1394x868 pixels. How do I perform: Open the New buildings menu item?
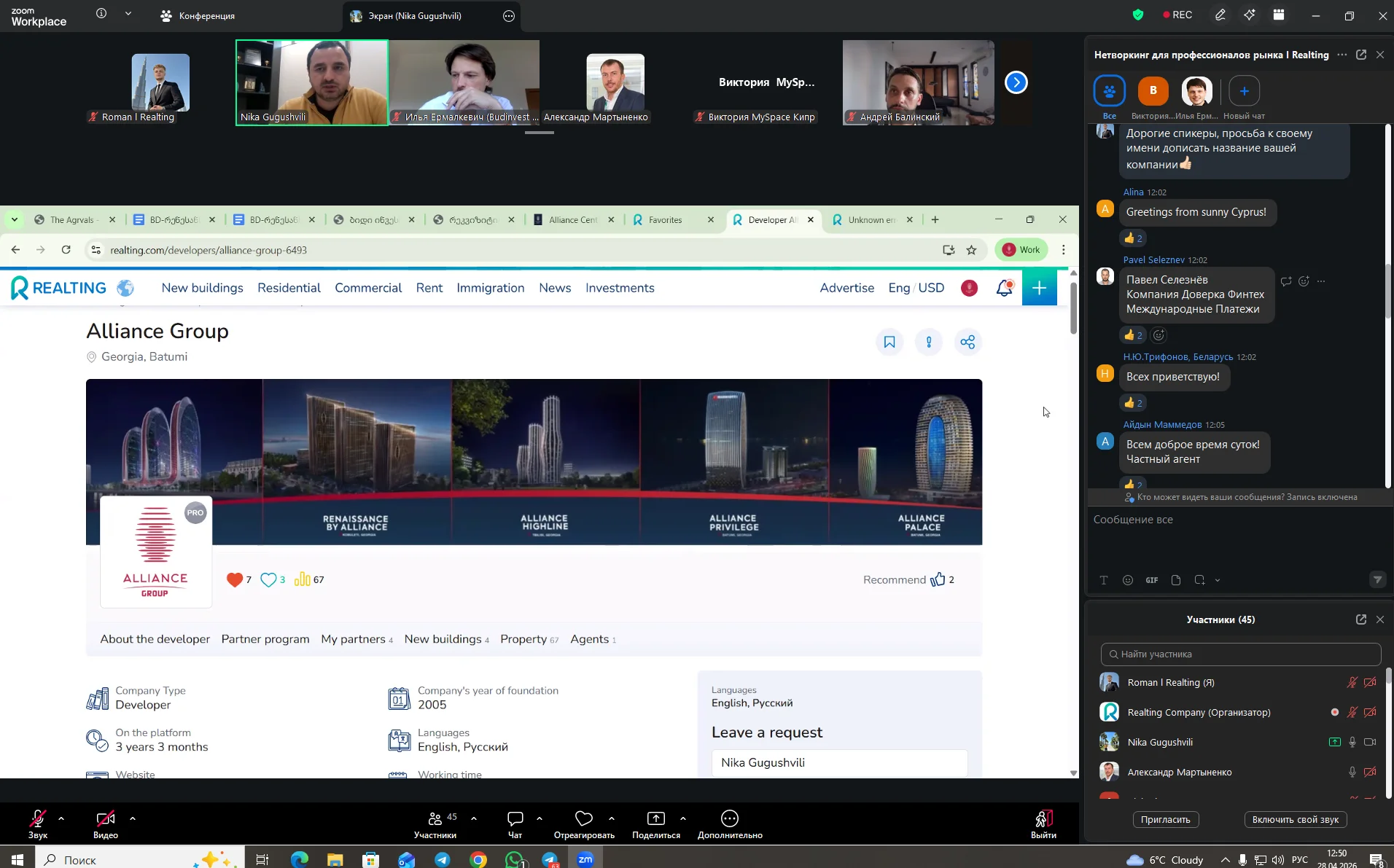tap(203, 288)
